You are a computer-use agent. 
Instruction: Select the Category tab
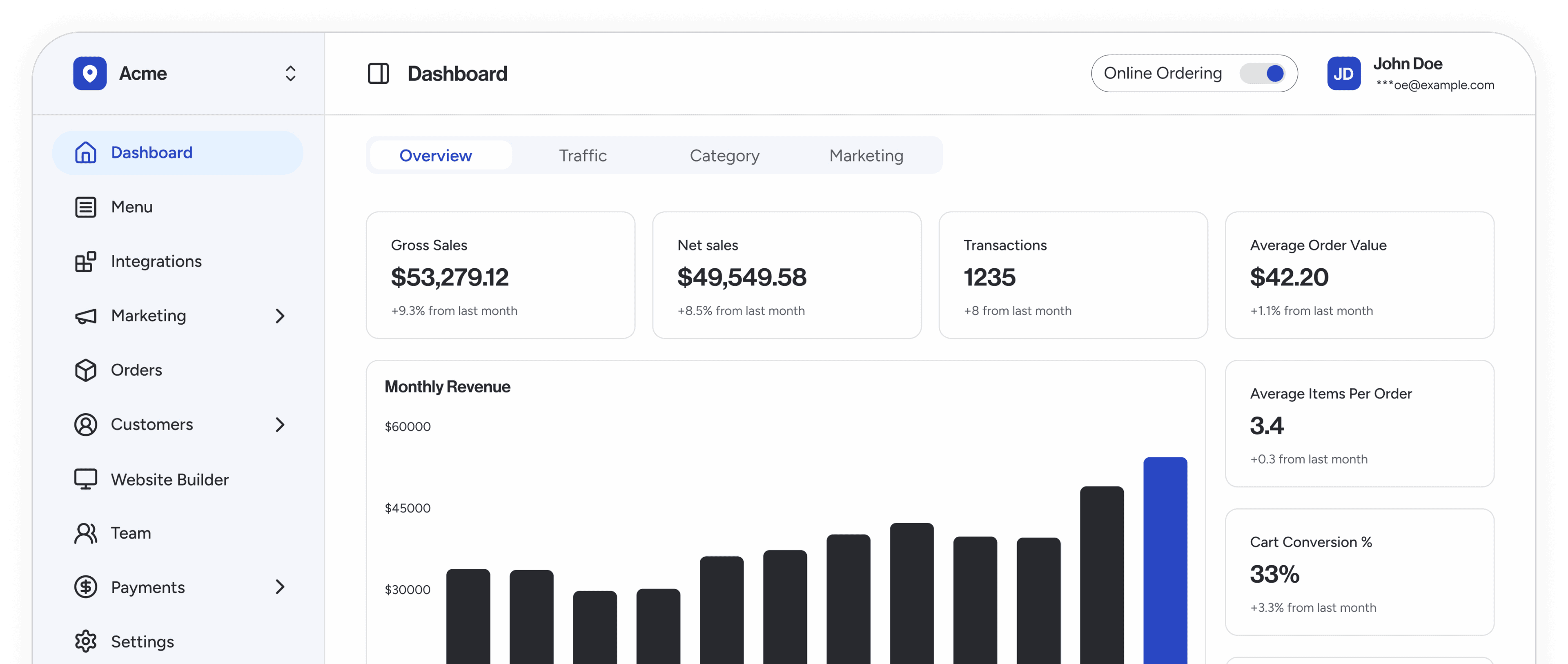[724, 155]
